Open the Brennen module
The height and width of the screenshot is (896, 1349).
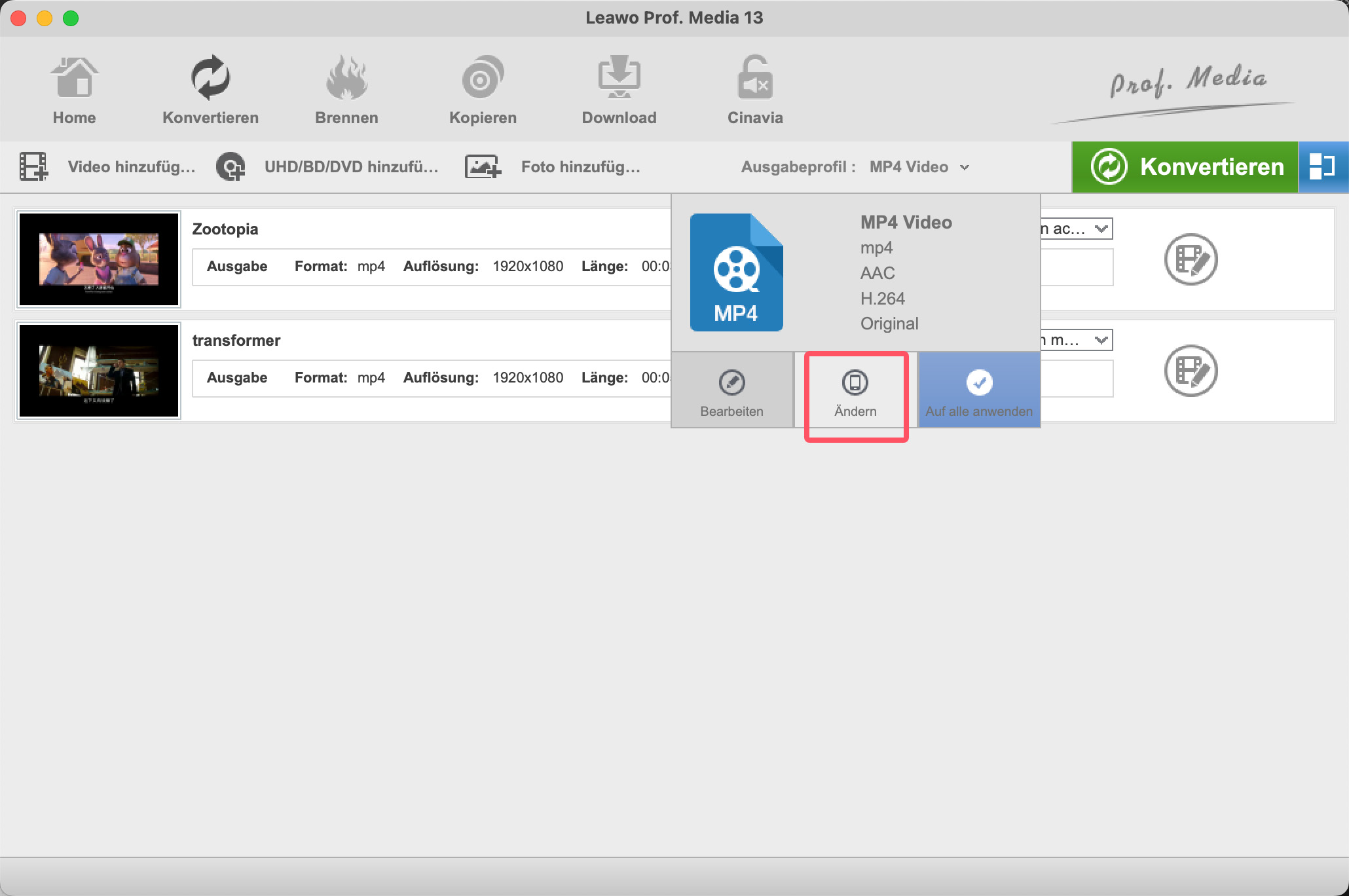pos(346,90)
